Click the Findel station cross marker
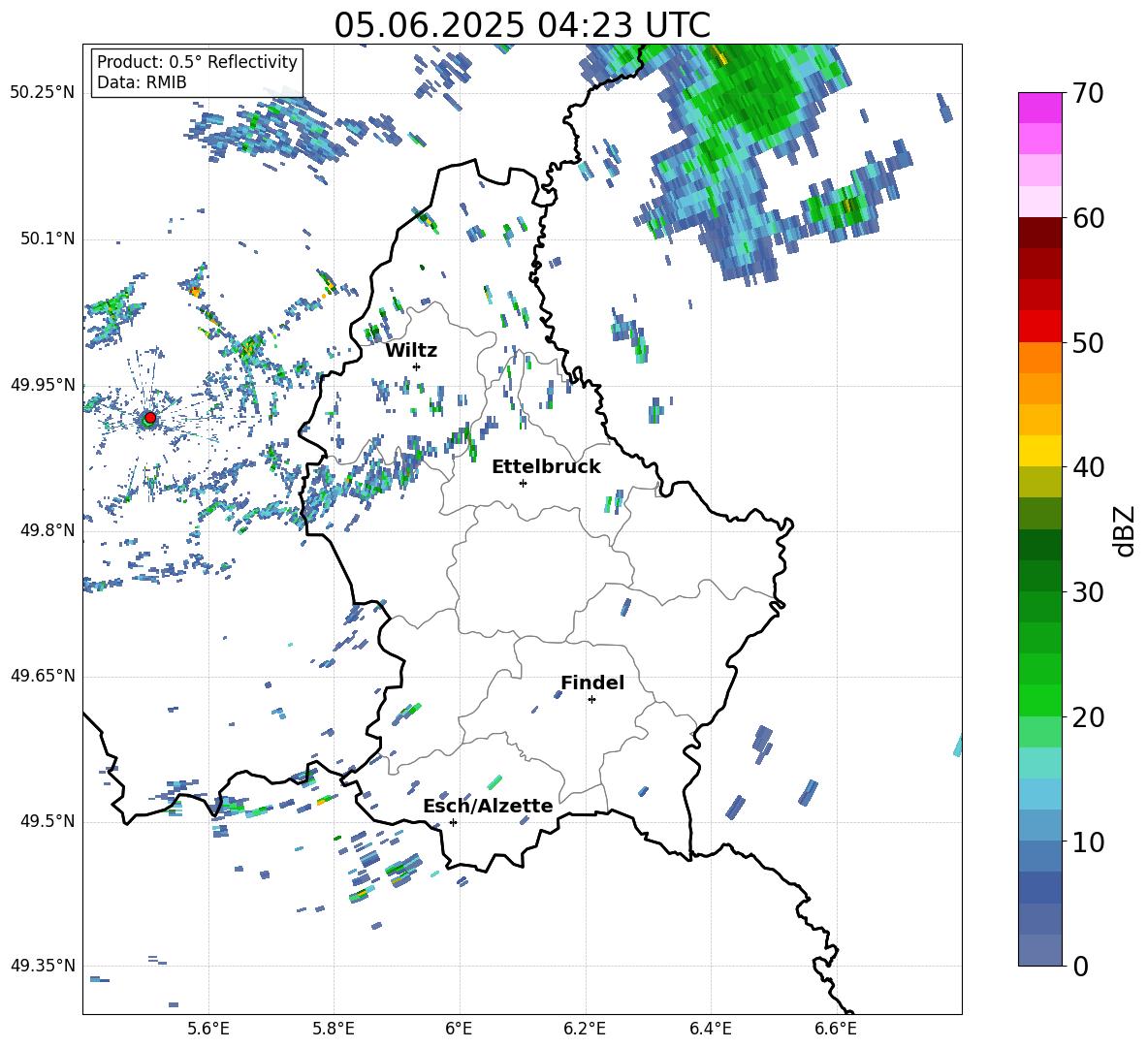The image size is (1148, 1048). 591,700
